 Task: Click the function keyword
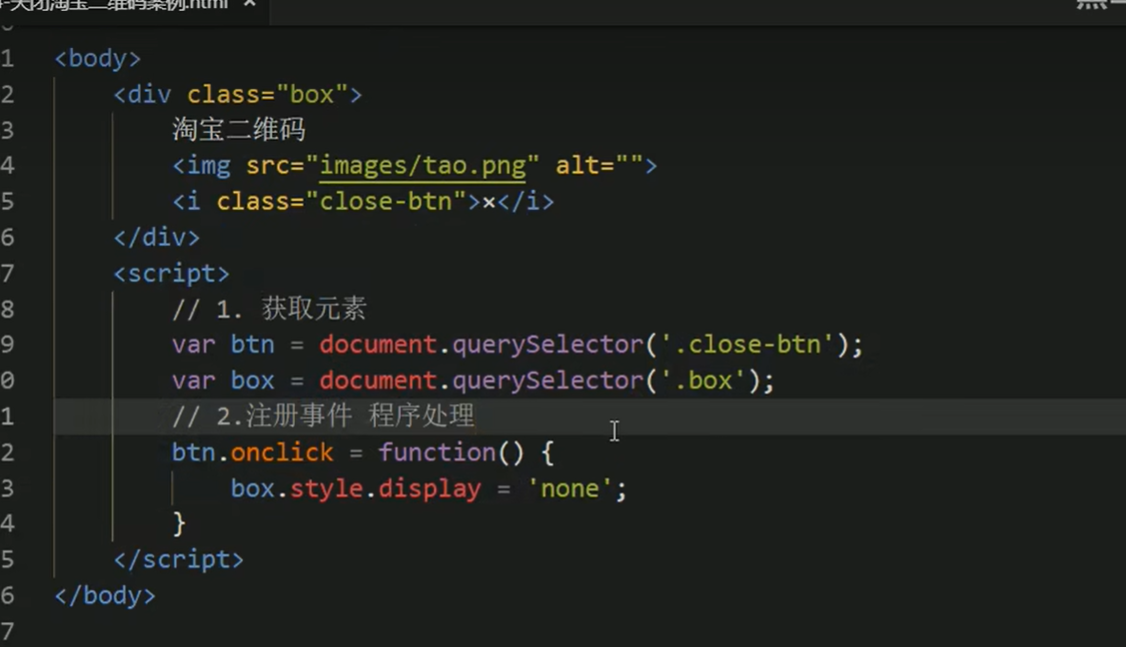click(437, 452)
